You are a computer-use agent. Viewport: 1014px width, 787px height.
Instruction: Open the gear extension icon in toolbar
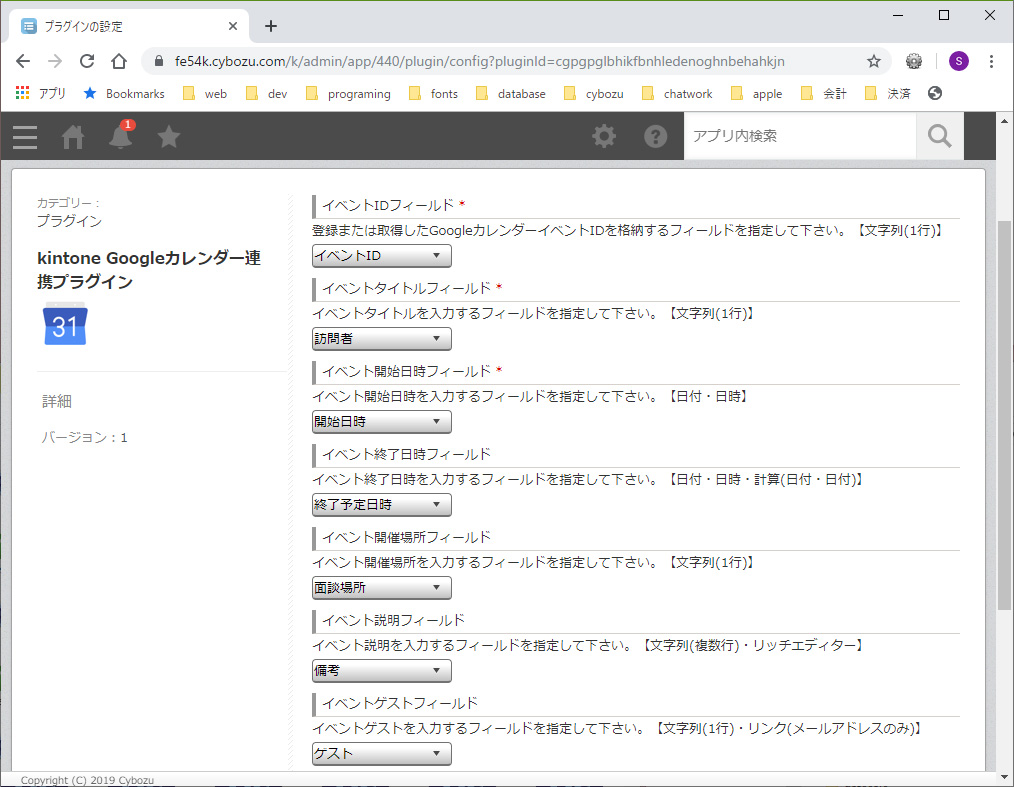[914, 61]
